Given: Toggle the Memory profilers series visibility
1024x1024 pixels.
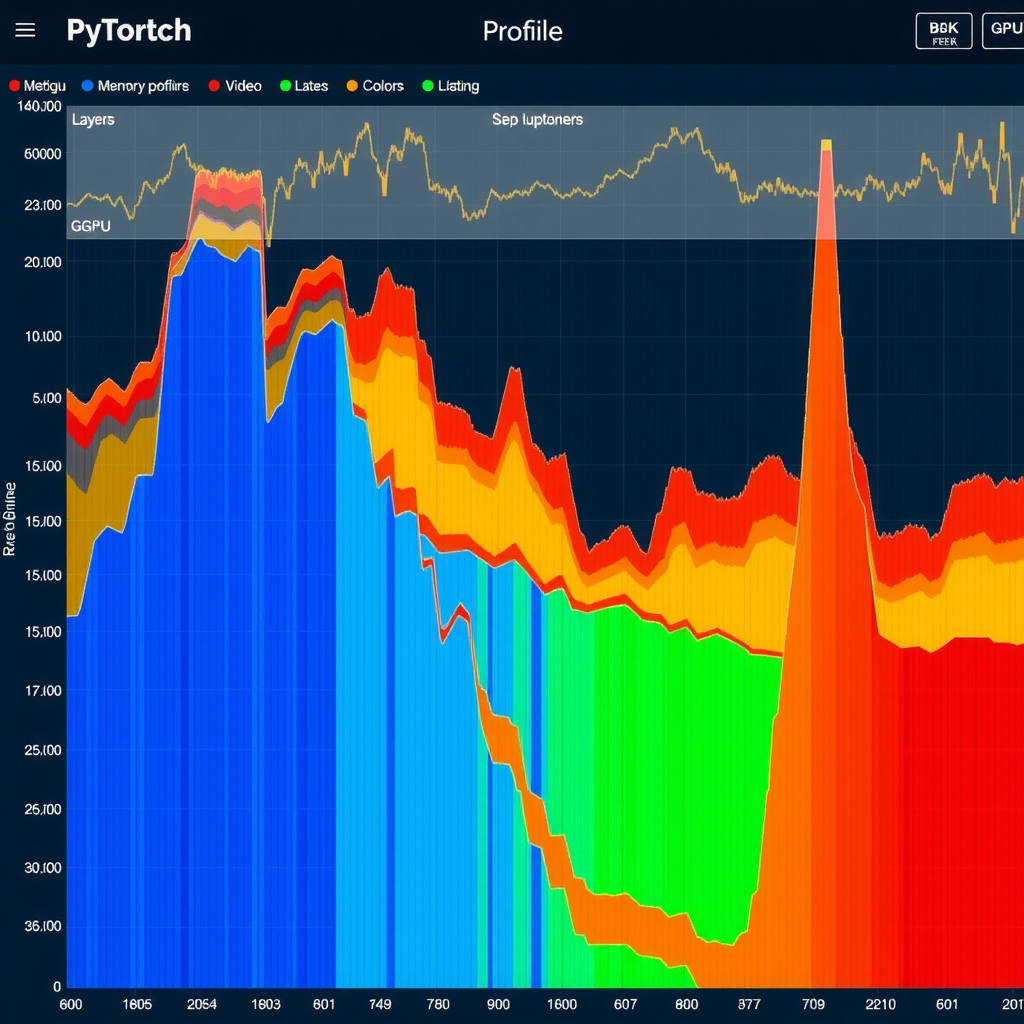Looking at the screenshot, I should click(135, 86).
